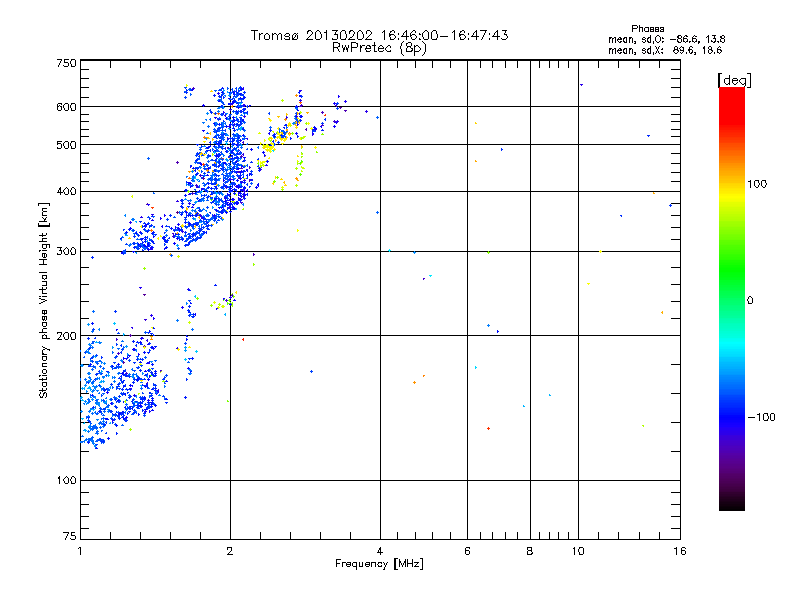This screenshot has width=800, height=600.
Task: Click the colorbar tick label '-100'
Action: click(x=762, y=417)
